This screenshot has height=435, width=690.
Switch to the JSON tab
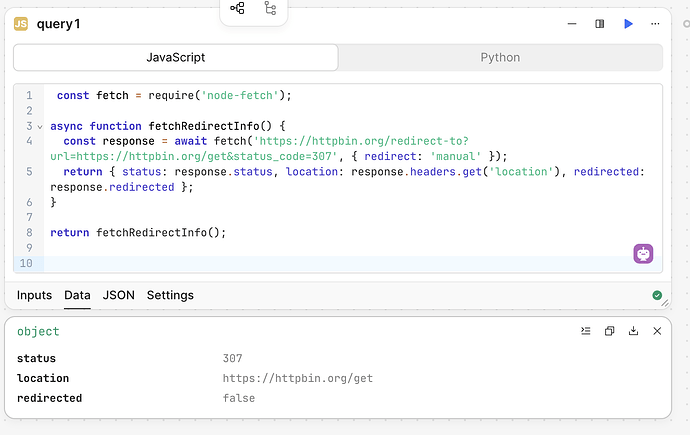[x=119, y=295]
